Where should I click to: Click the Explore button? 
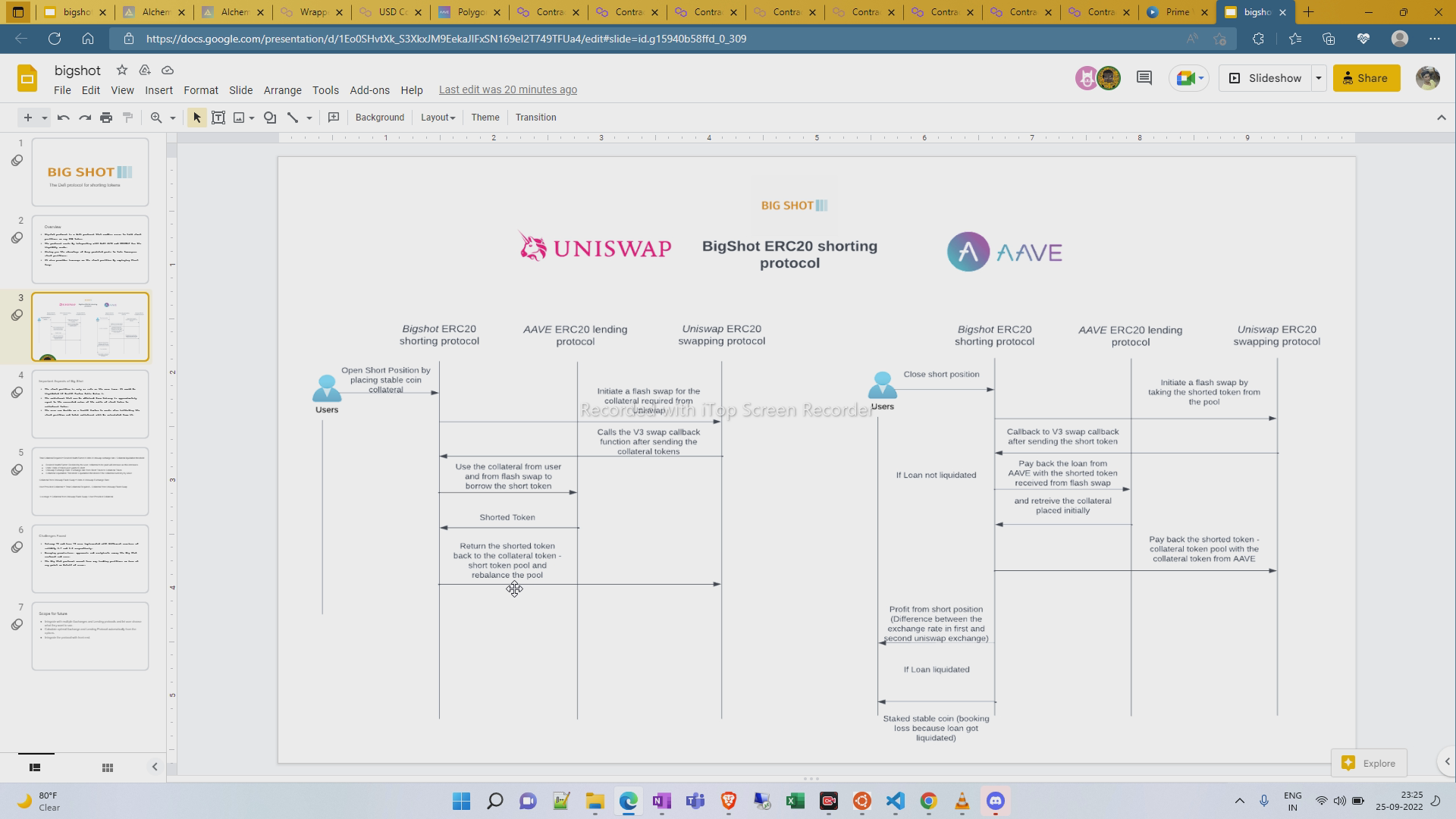click(x=1369, y=763)
